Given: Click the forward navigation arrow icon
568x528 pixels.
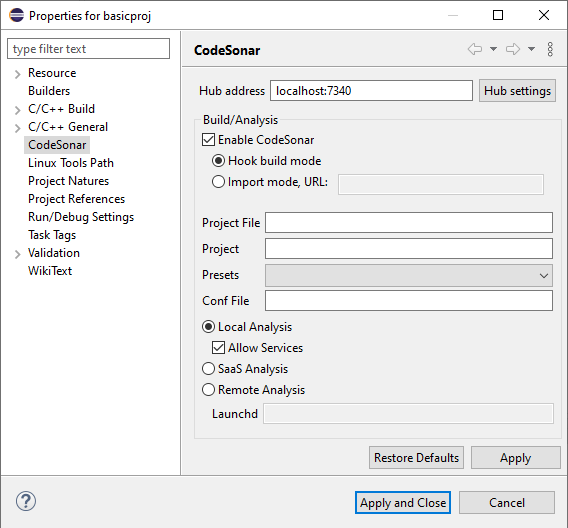Looking at the screenshot, I should [x=513, y=49].
